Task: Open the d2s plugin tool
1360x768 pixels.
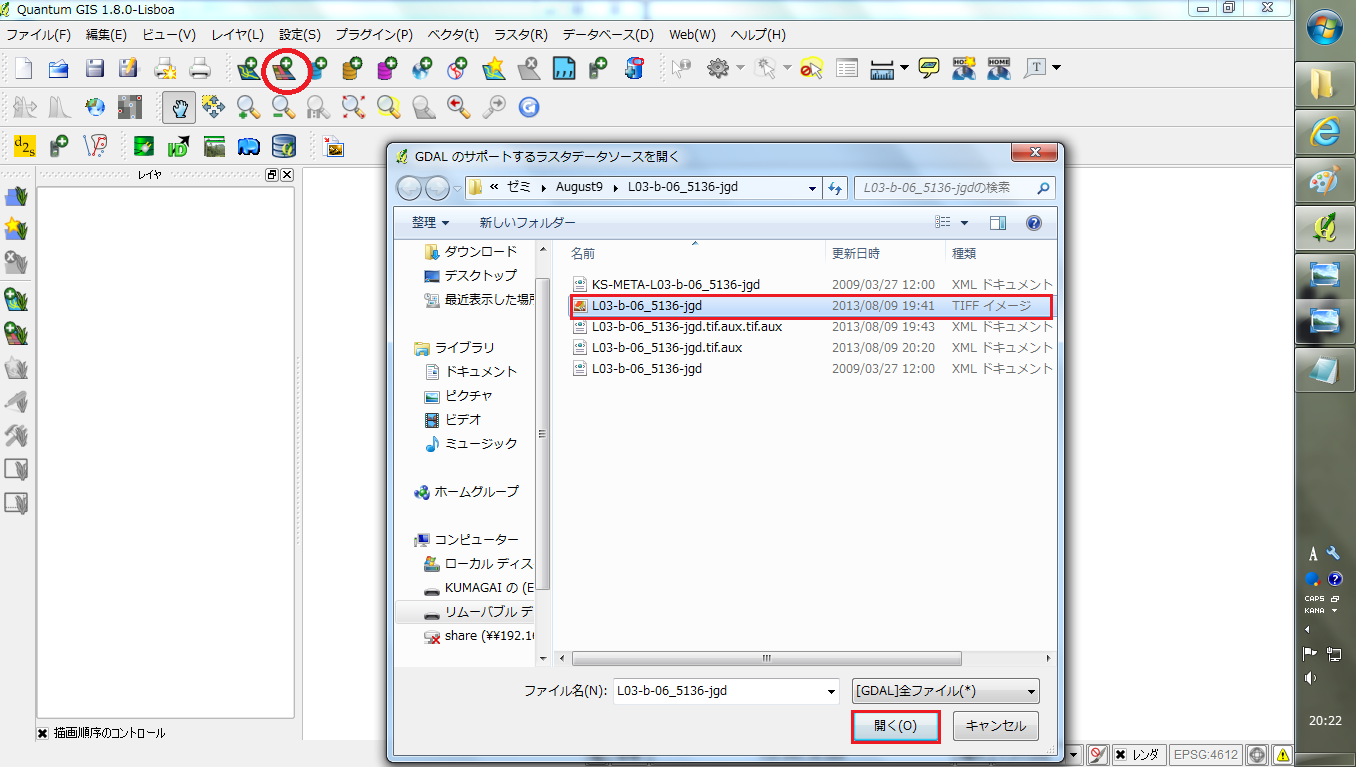Action: coord(24,146)
